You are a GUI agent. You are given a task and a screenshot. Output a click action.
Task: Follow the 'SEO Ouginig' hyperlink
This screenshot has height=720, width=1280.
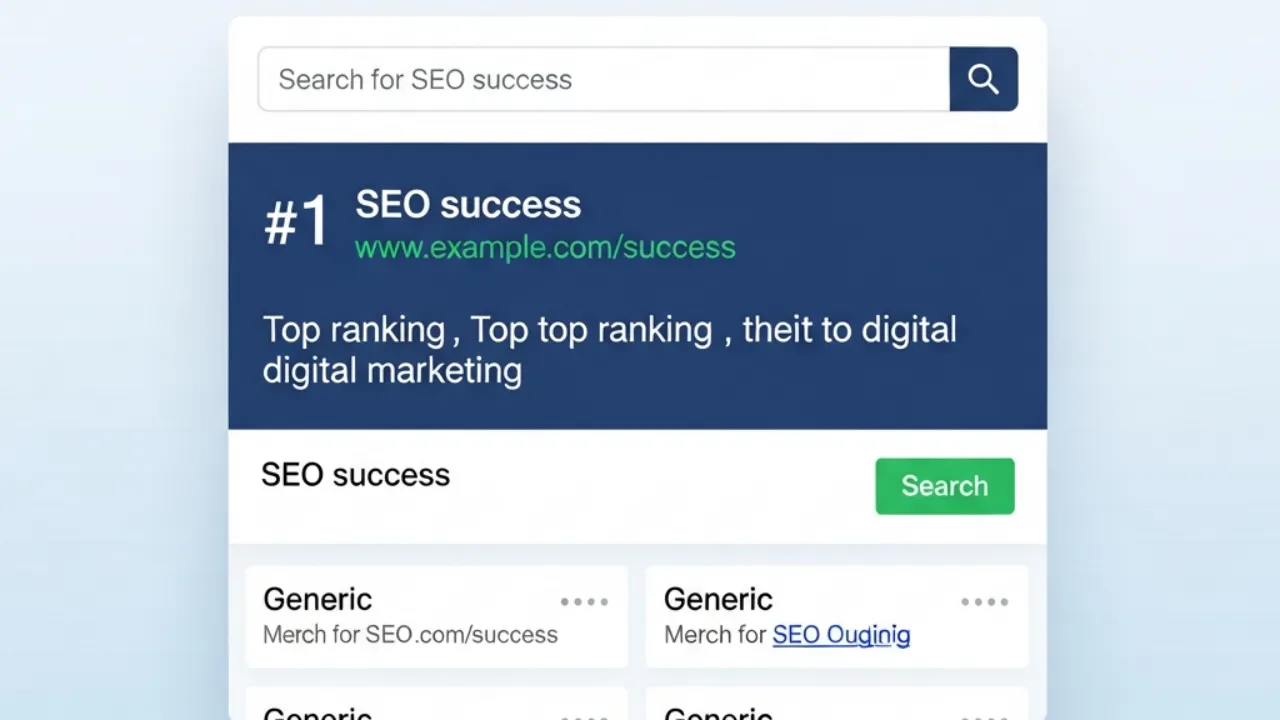pos(841,634)
